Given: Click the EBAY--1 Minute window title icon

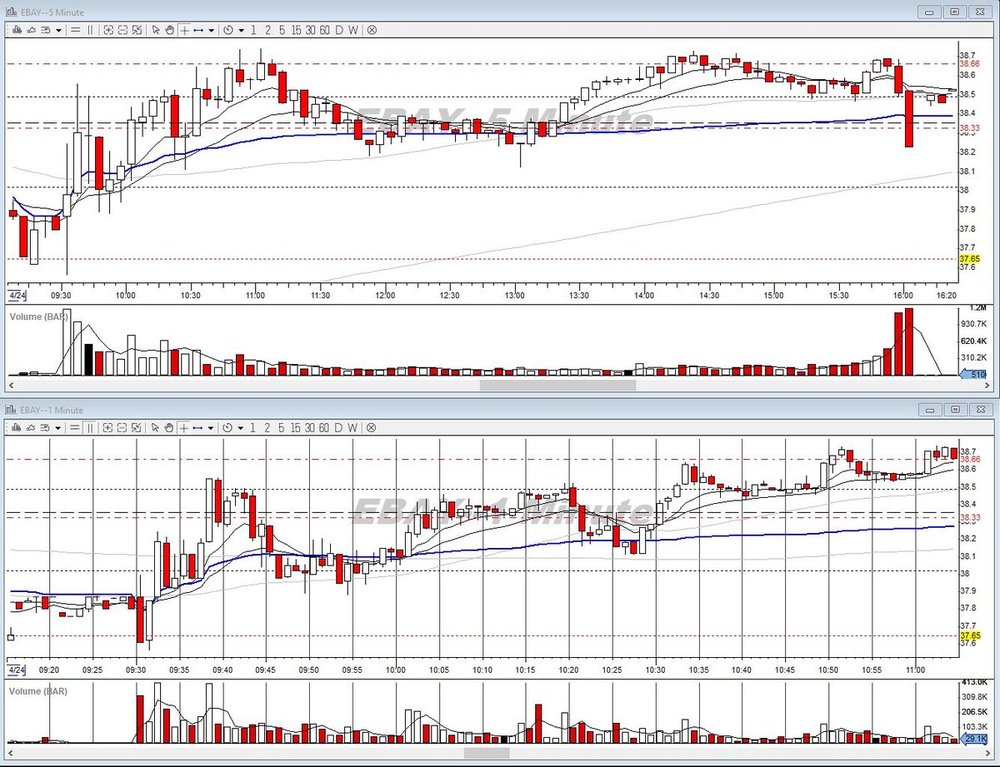Looking at the screenshot, I should point(11,409).
